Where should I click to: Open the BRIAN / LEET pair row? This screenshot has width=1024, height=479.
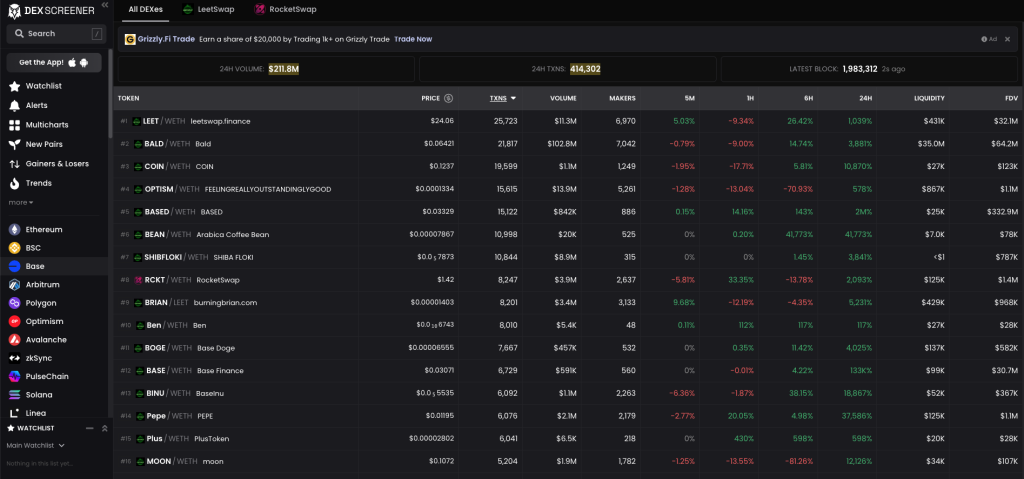[568, 303]
